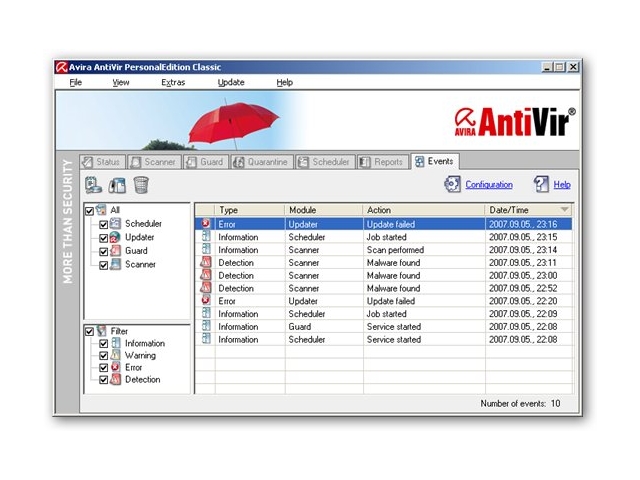Open the View menu
640x480 pixels.
point(121,82)
